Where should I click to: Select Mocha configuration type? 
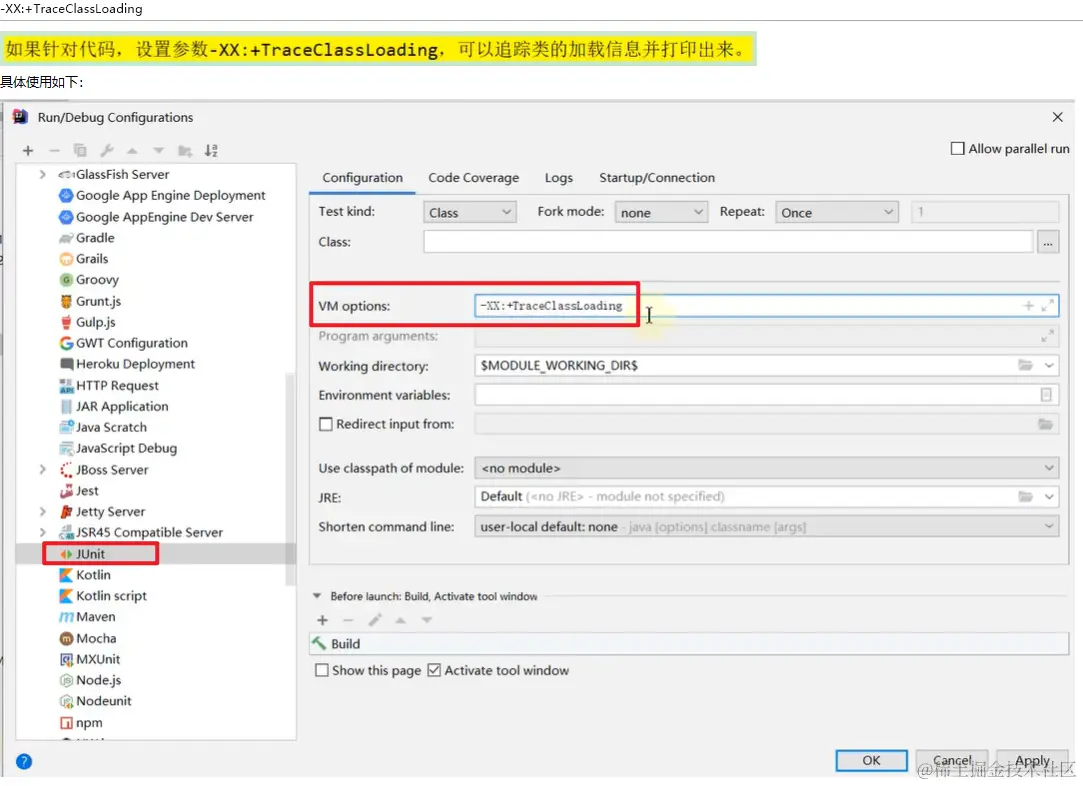click(96, 638)
